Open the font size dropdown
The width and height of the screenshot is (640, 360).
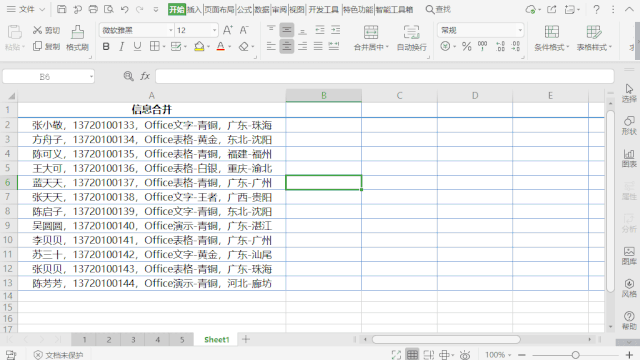214,30
